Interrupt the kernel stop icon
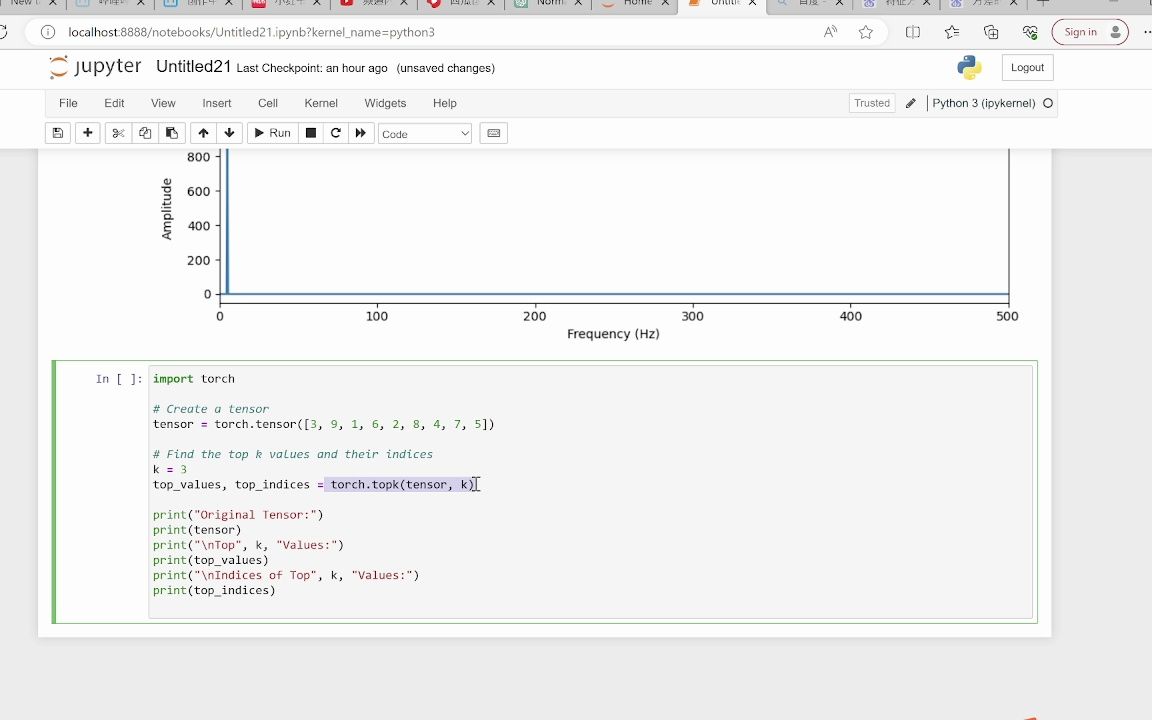1152x720 pixels. coord(311,133)
